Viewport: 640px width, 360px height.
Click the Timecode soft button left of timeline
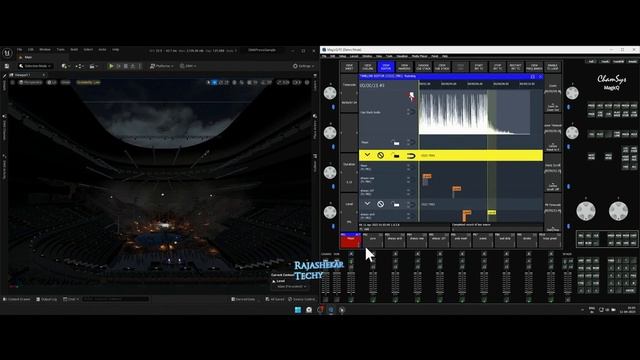tap(349, 93)
